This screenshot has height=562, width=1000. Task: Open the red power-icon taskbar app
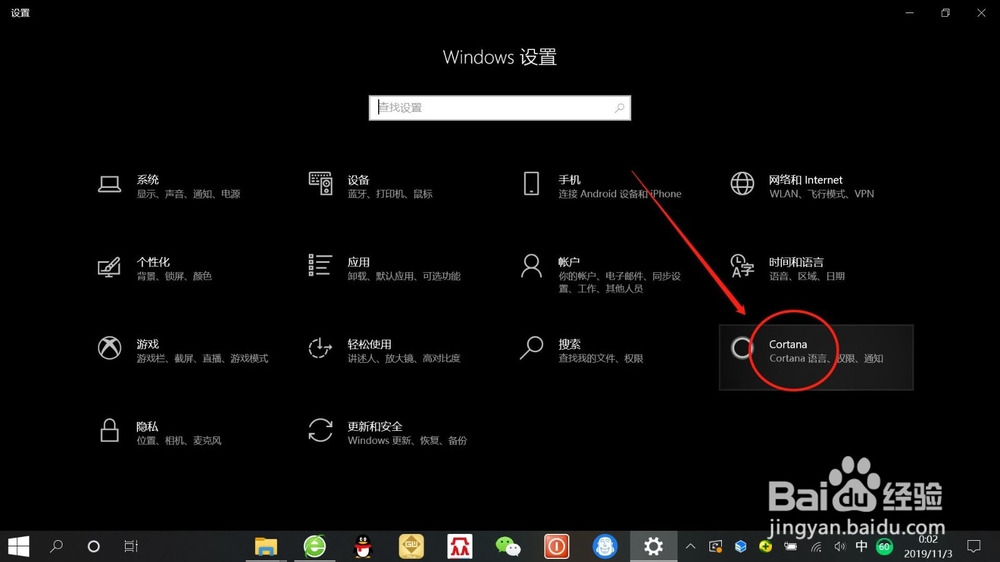(556, 547)
